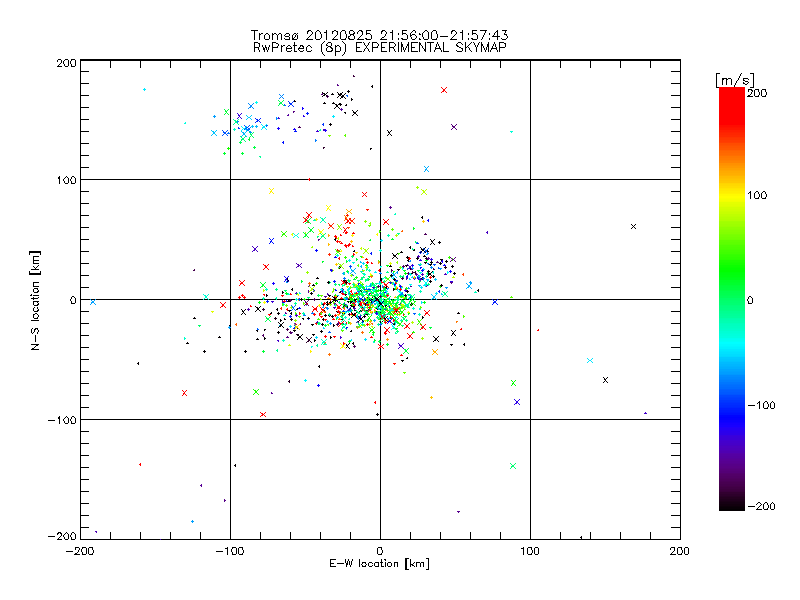
Task: Click the x-axis tick label 200
Action: [680, 551]
